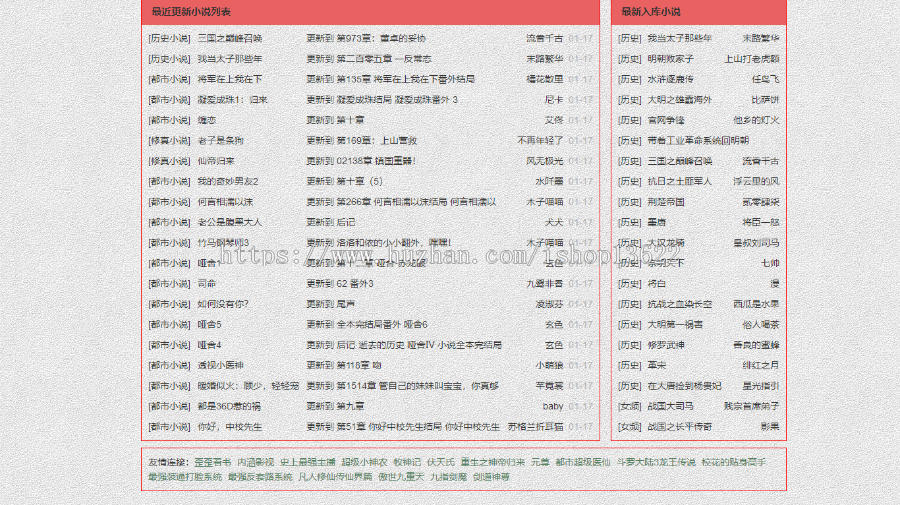The image size is (900, 505).
Task: Open novel 带着工业革命系统回明朝
Action: pyautogui.click(x=698, y=141)
